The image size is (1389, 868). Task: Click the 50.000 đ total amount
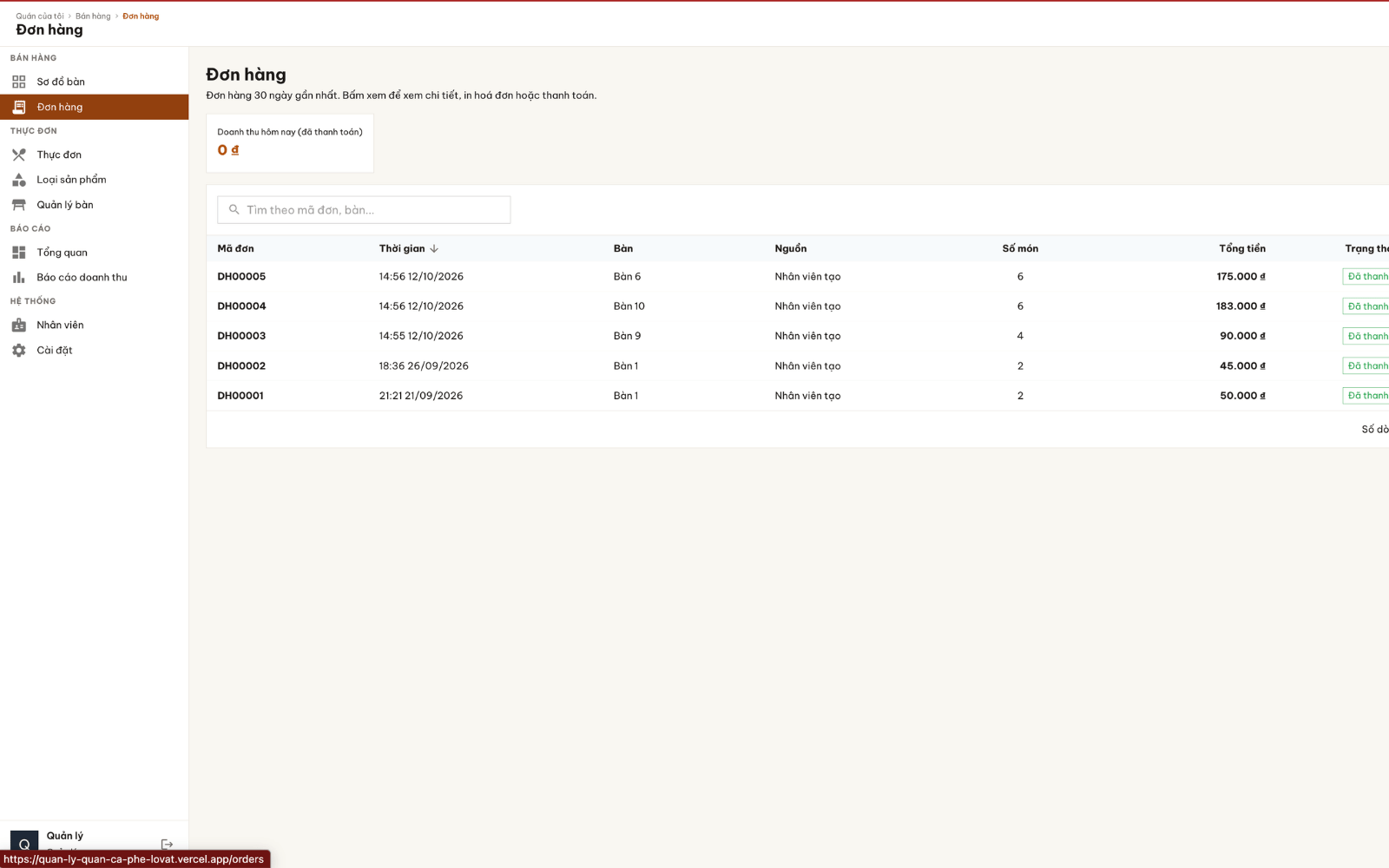[1242, 395]
